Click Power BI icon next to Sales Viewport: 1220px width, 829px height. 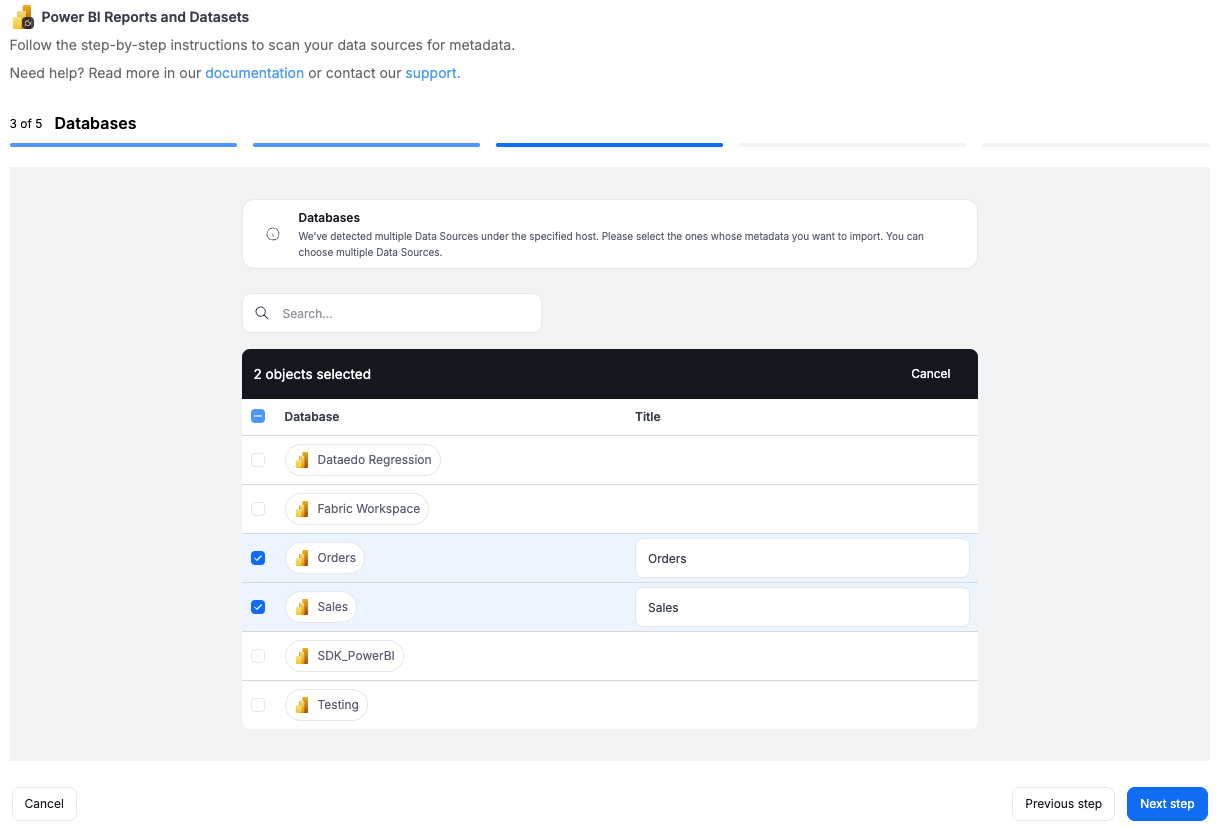tap(302, 607)
